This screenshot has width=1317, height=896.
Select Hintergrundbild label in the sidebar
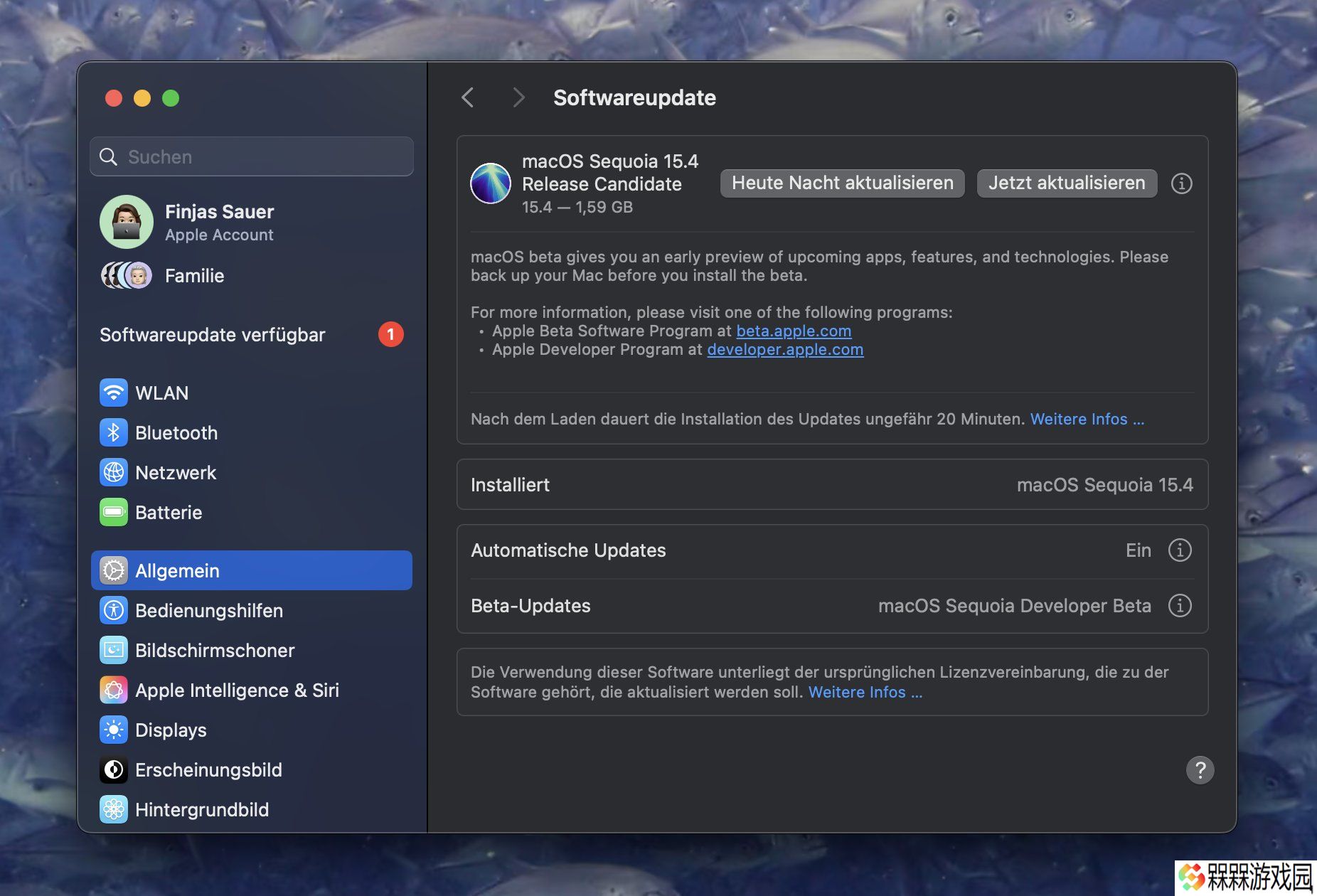click(x=202, y=809)
